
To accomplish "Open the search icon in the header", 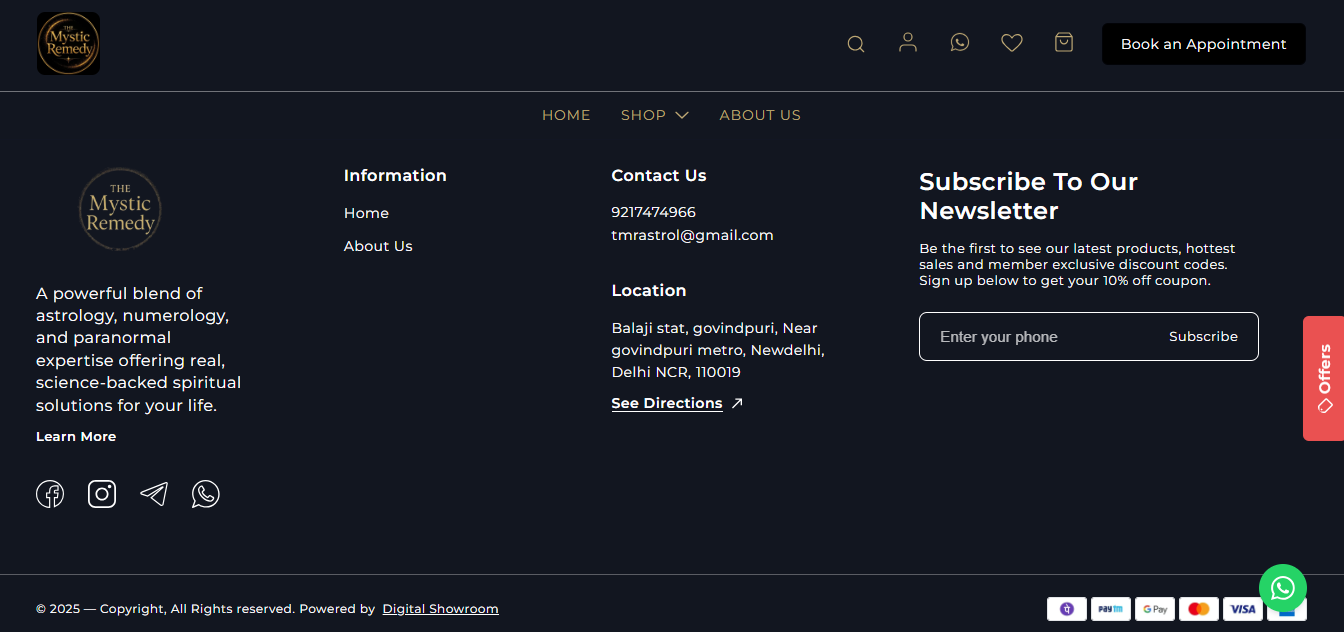I will point(856,44).
